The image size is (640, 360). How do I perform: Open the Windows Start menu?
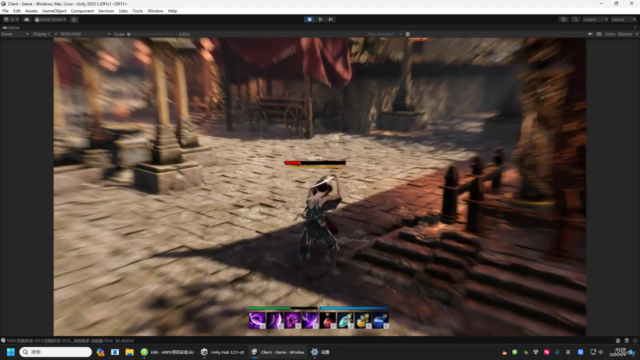(11, 352)
